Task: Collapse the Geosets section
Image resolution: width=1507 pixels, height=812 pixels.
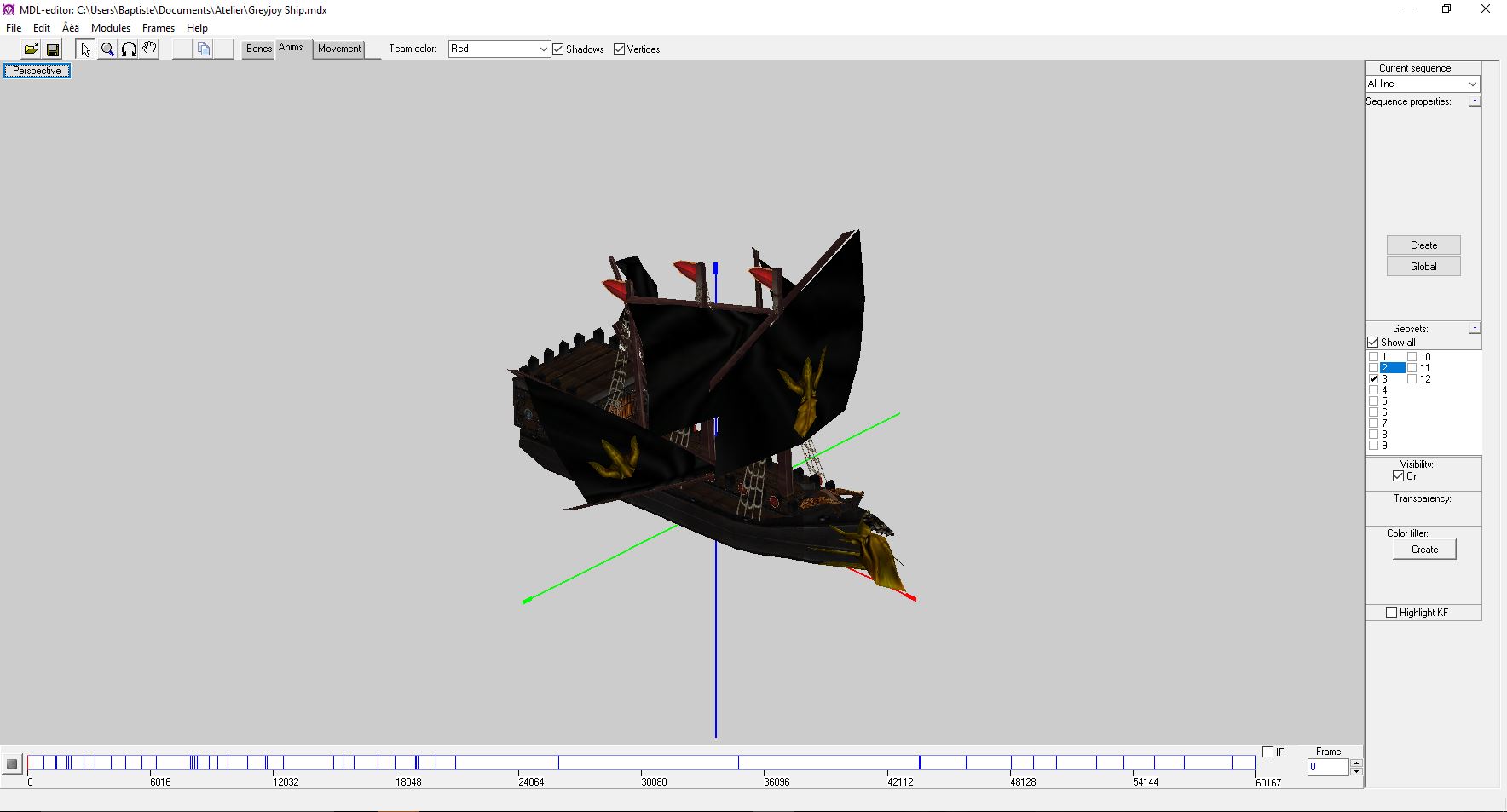Action: (x=1475, y=328)
